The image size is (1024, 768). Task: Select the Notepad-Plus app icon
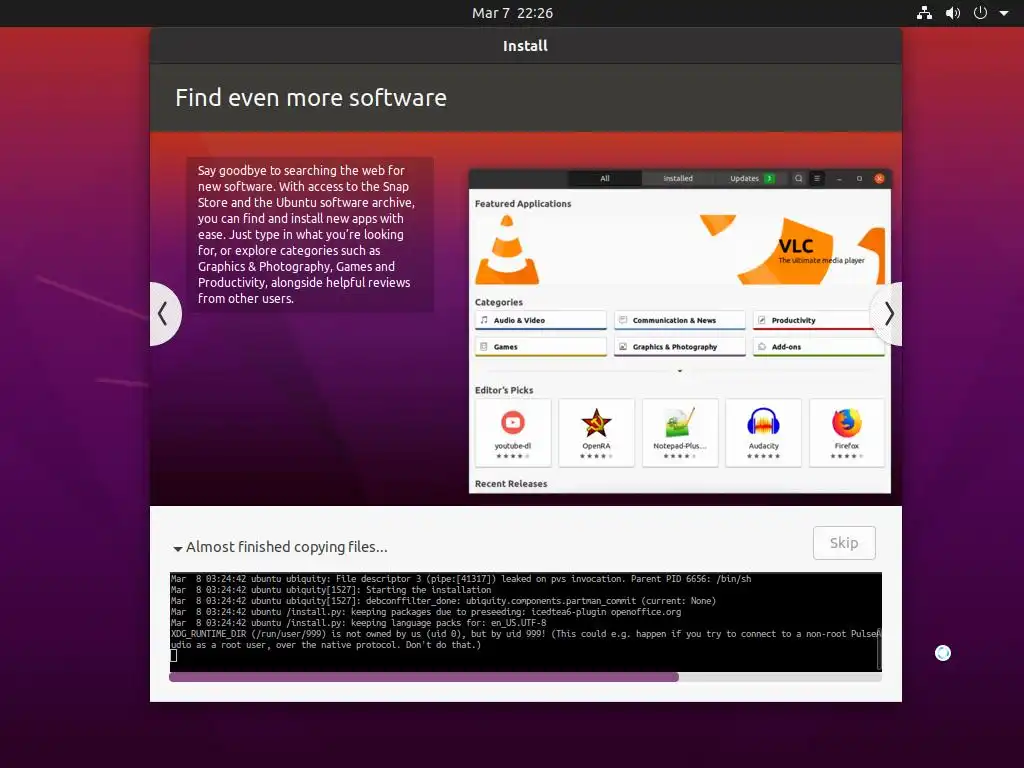pos(680,423)
